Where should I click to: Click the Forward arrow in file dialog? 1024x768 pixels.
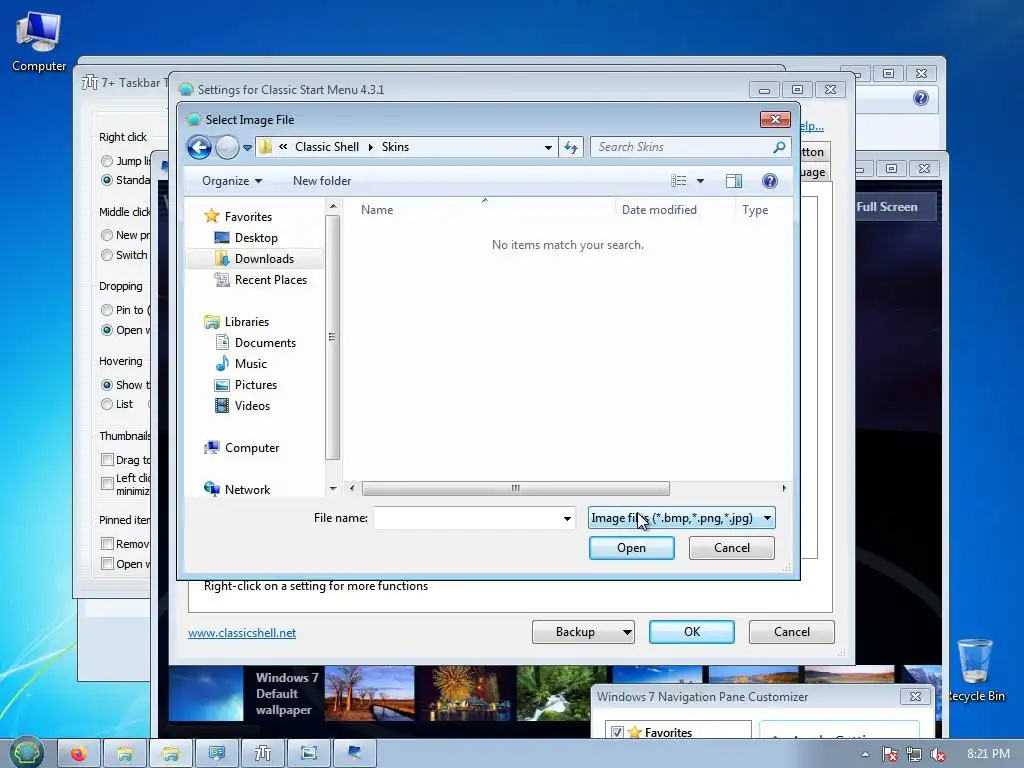[x=227, y=148]
